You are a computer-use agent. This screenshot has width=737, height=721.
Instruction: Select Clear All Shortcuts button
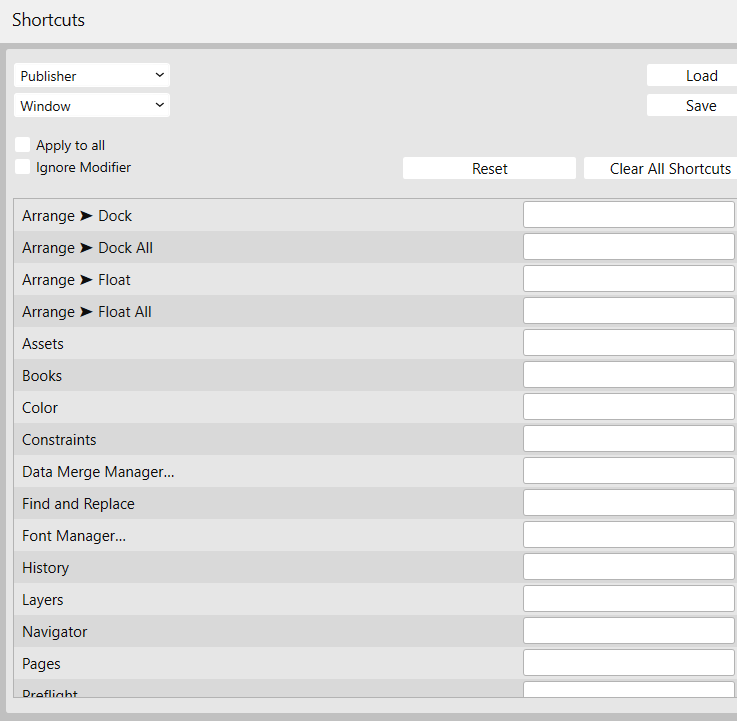pyautogui.click(x=661, y=169)
